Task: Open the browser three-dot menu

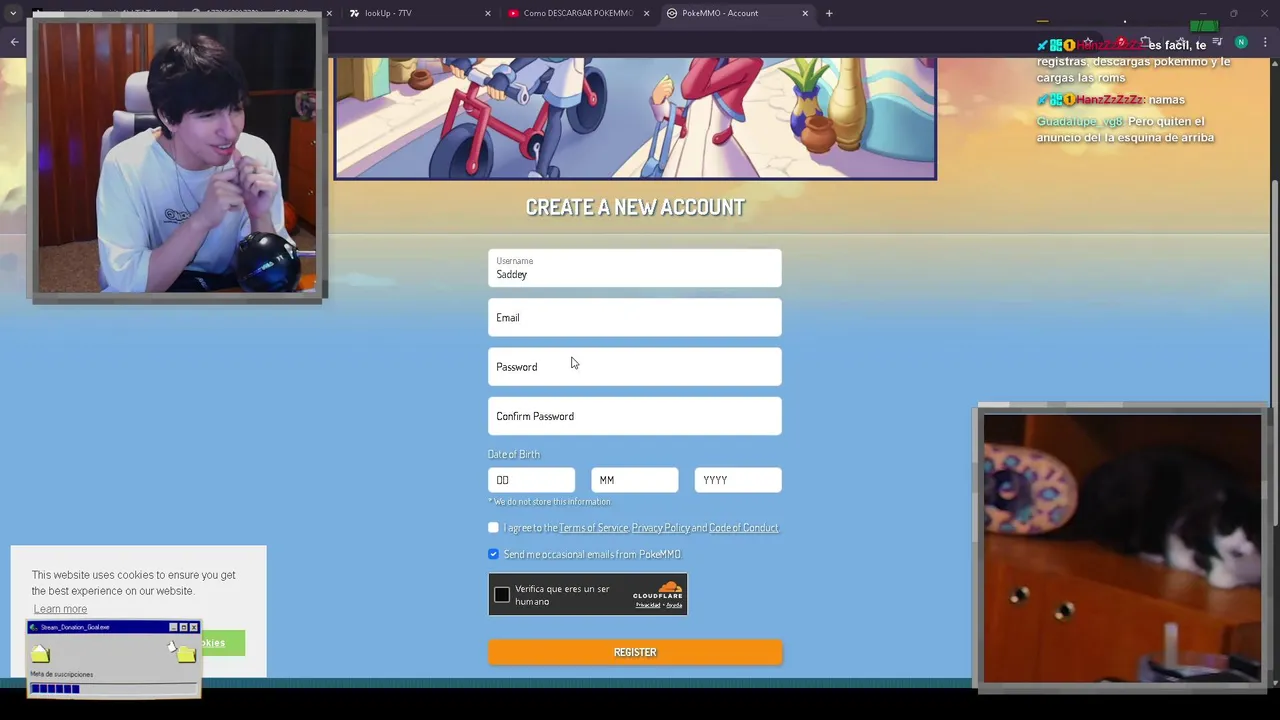Action: (1265, 42)
